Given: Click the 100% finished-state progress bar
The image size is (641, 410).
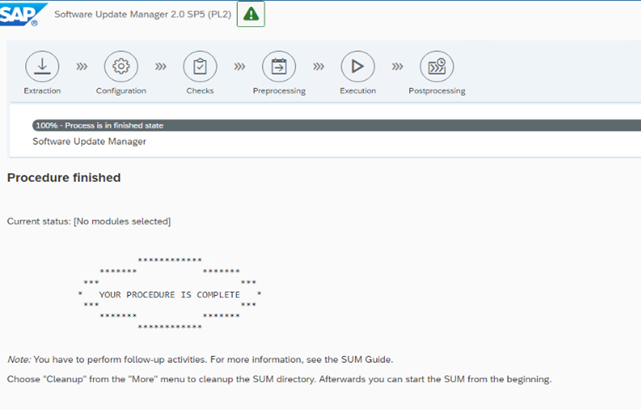Looking at the screenshot, I should click(336, 125).
